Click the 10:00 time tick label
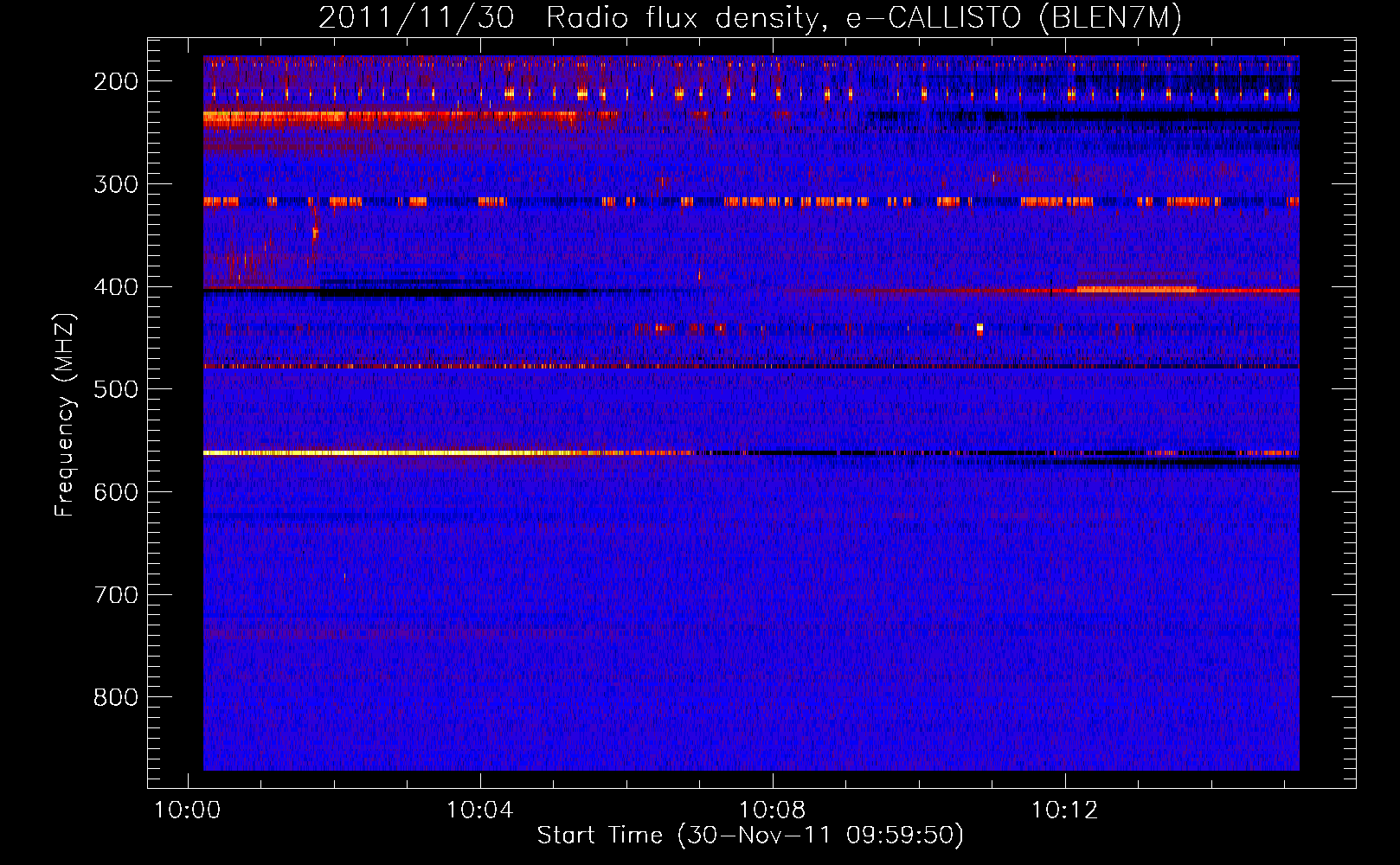The height and width of the screenshot is (865, 1400). [x=188, y=811]
